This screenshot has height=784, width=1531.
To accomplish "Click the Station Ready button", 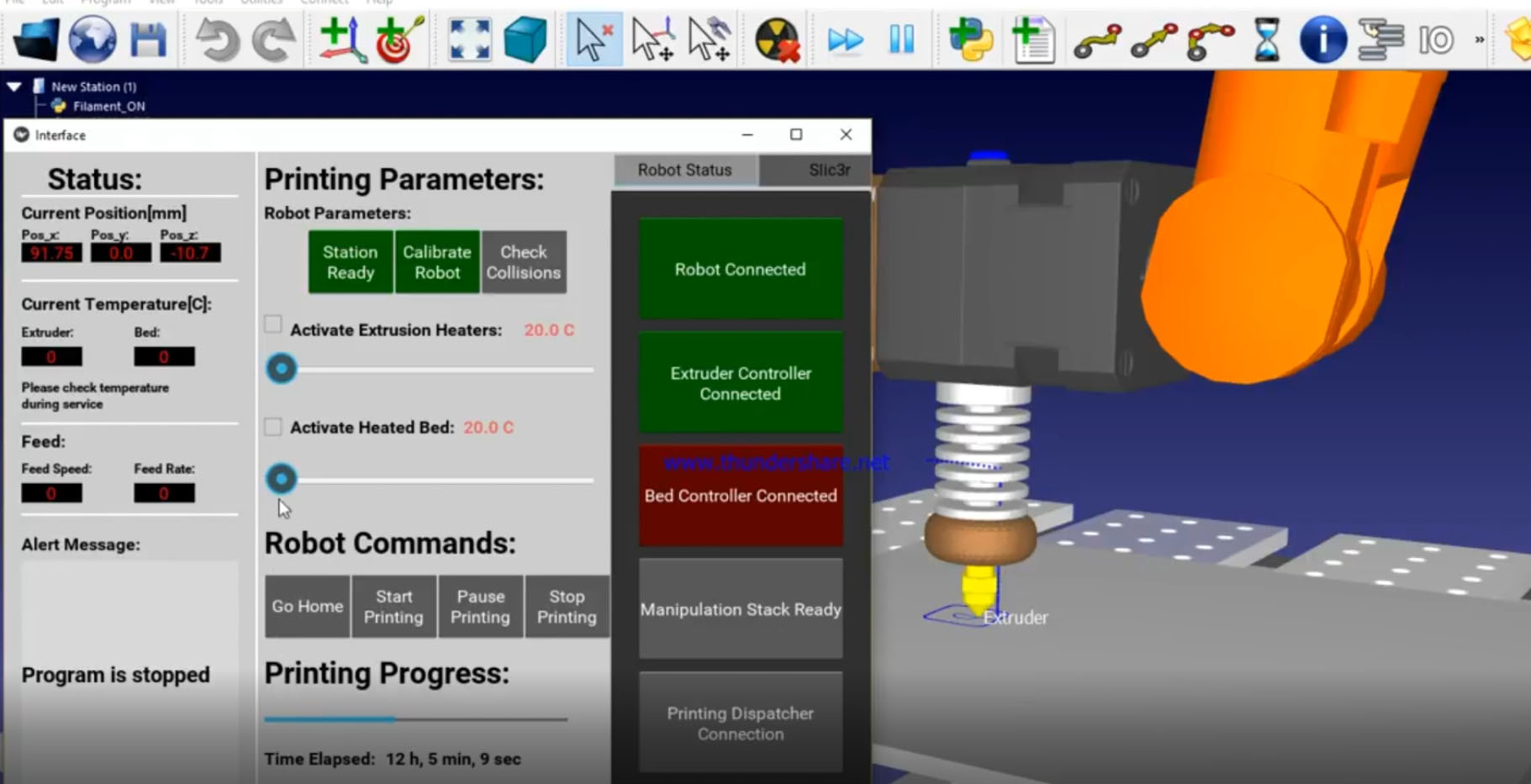I will (351, 262).
